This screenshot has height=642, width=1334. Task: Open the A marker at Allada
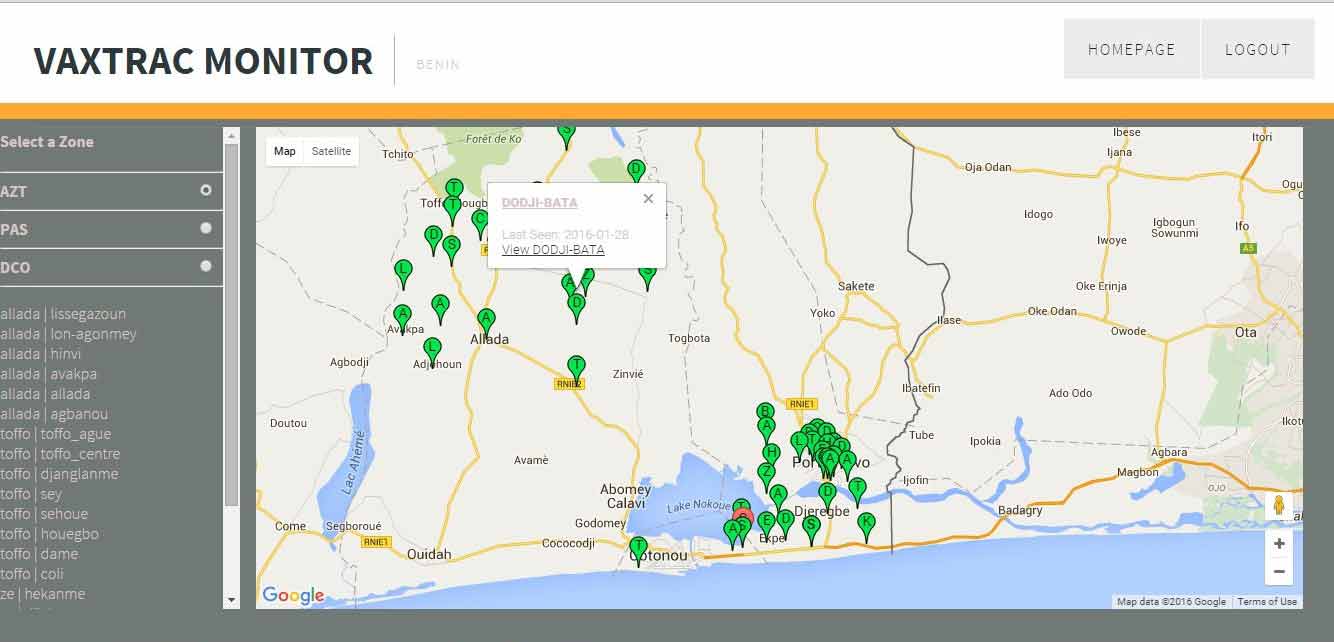(486, 321)
